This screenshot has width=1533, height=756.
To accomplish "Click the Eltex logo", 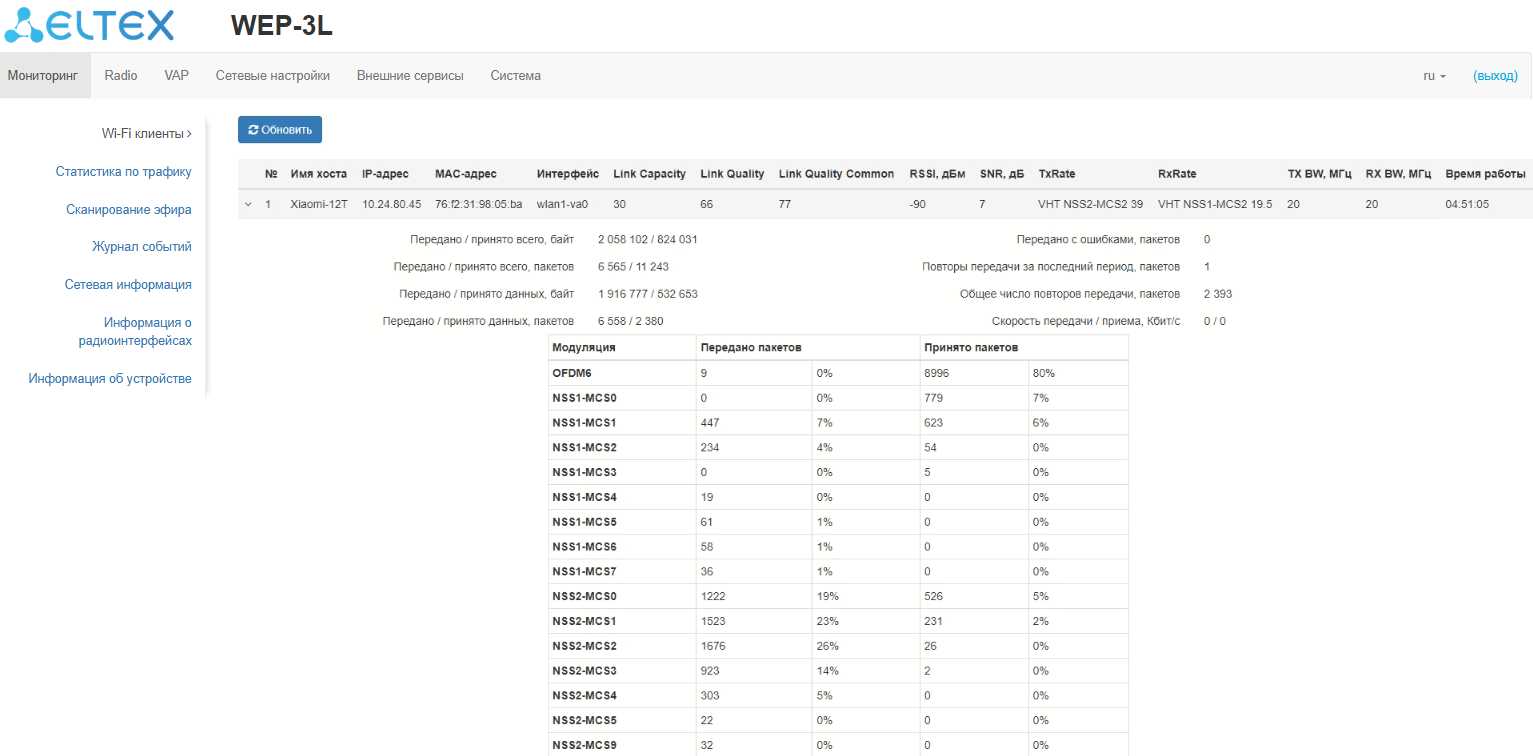I will 89,26.
